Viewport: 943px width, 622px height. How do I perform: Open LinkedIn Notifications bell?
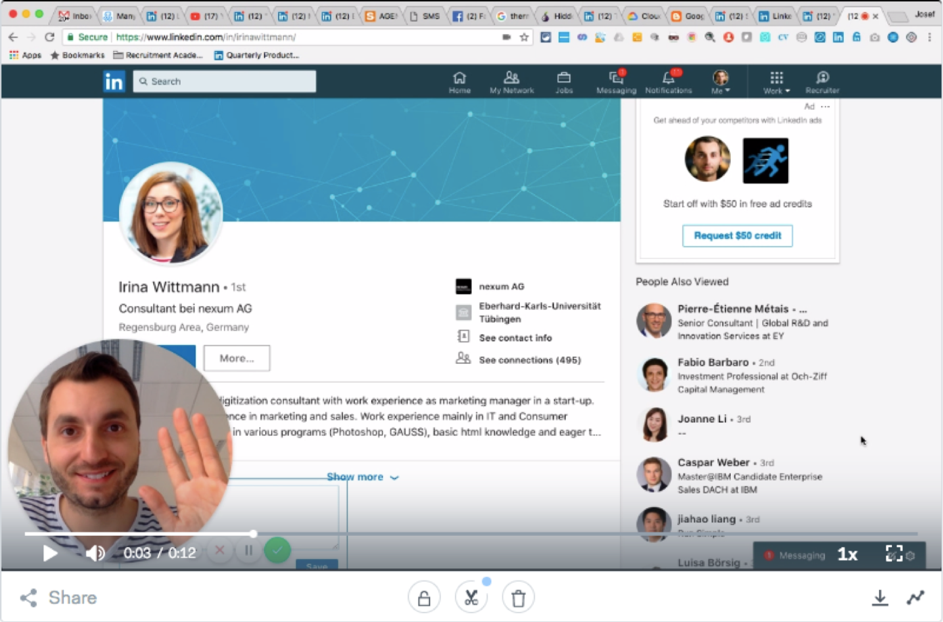[x=668, y=82]
